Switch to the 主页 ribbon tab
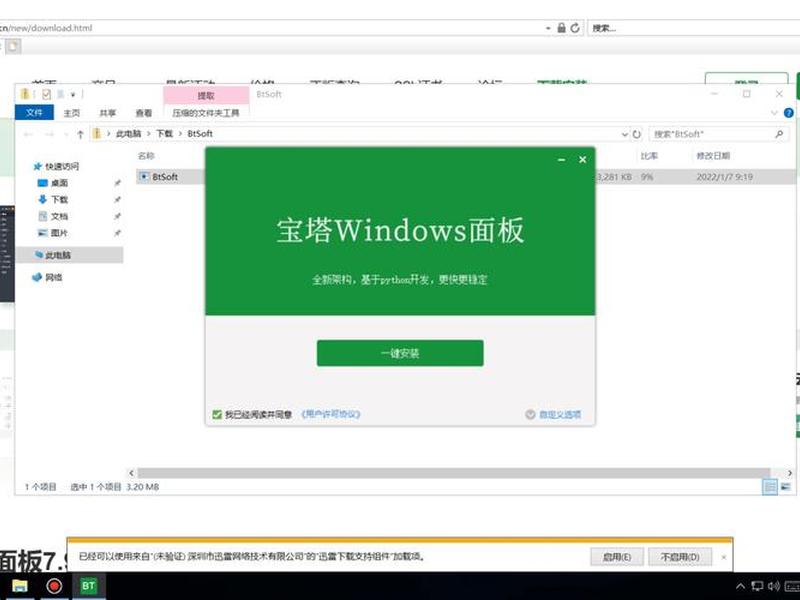800x600 pixels. click(x=71, y=113)
